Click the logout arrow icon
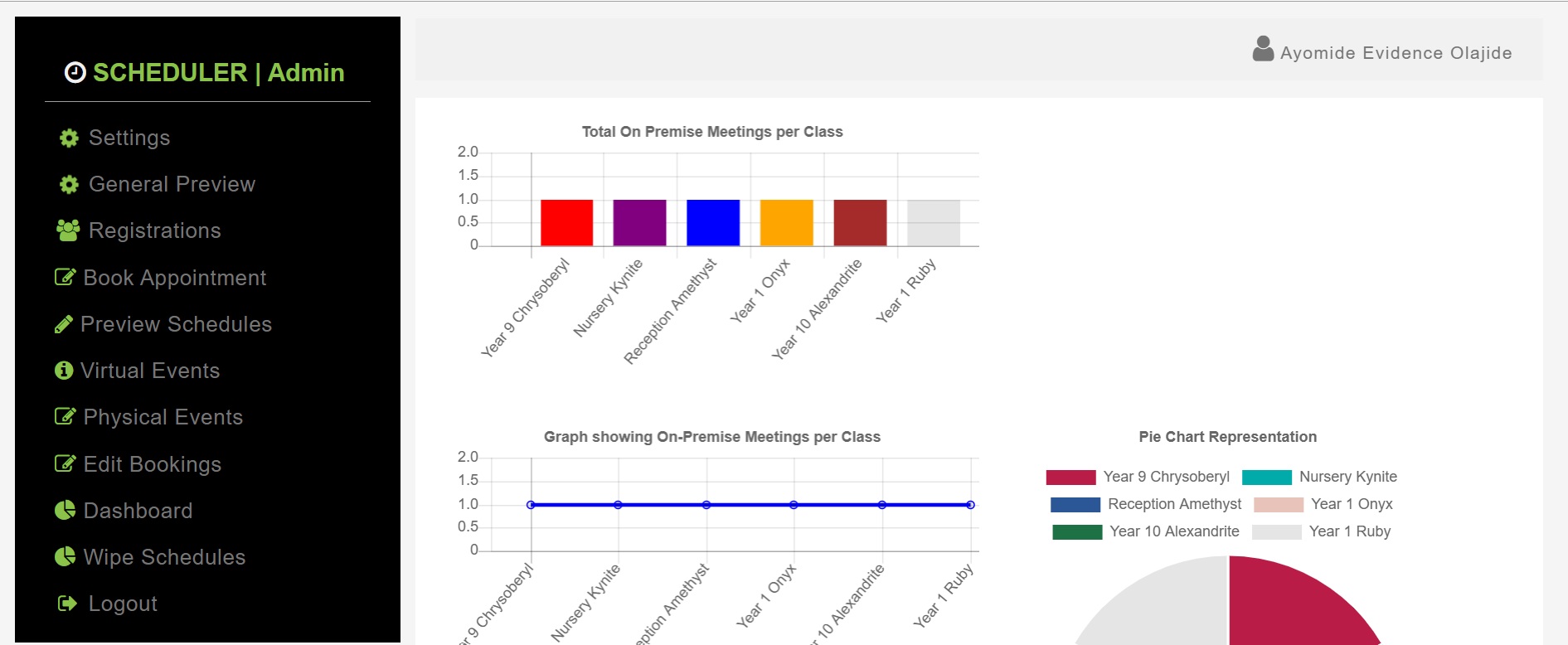The width and height of the screenshot is (1568, 645). point(67,604)
